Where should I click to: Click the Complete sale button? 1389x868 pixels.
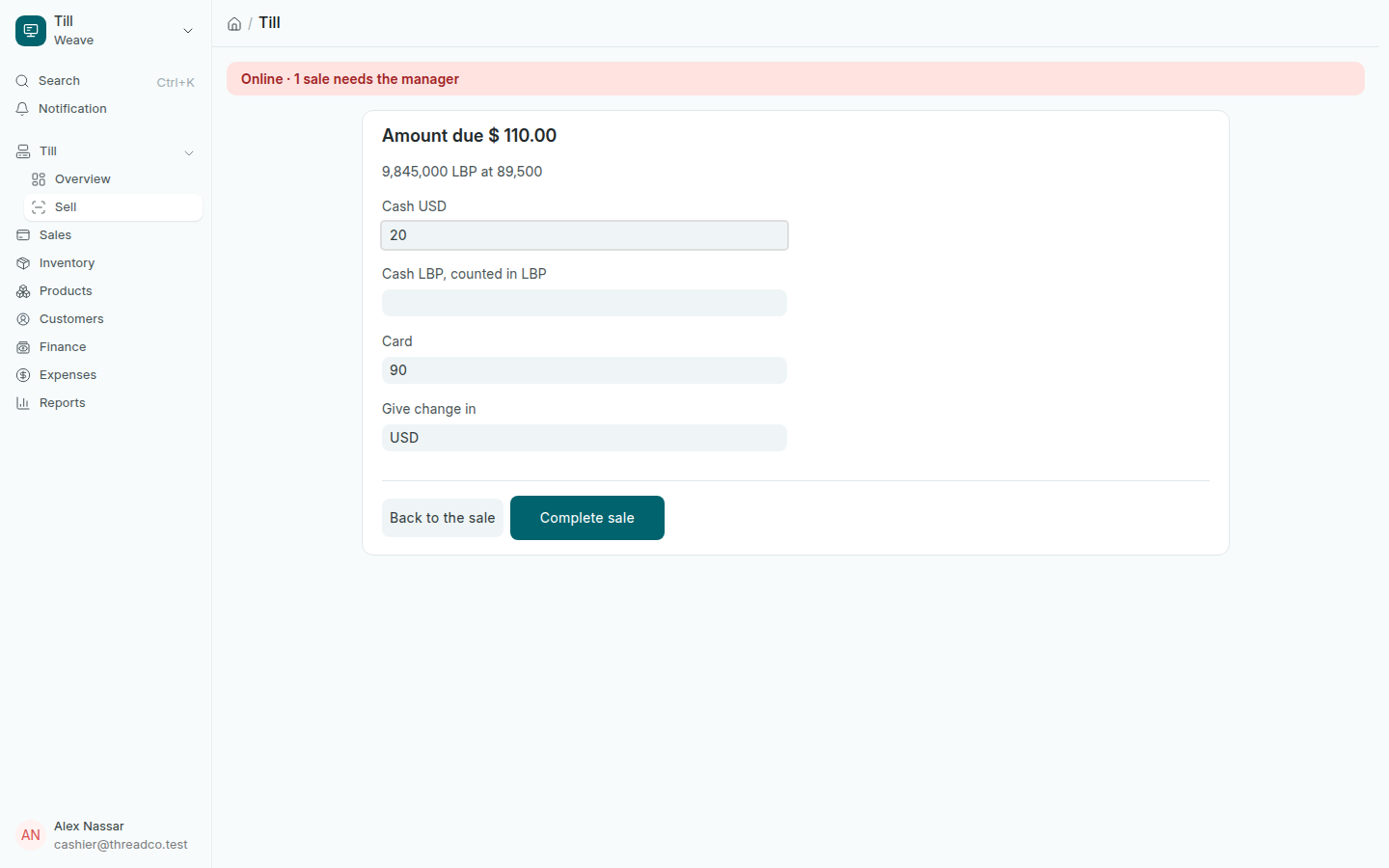point(587,518)
